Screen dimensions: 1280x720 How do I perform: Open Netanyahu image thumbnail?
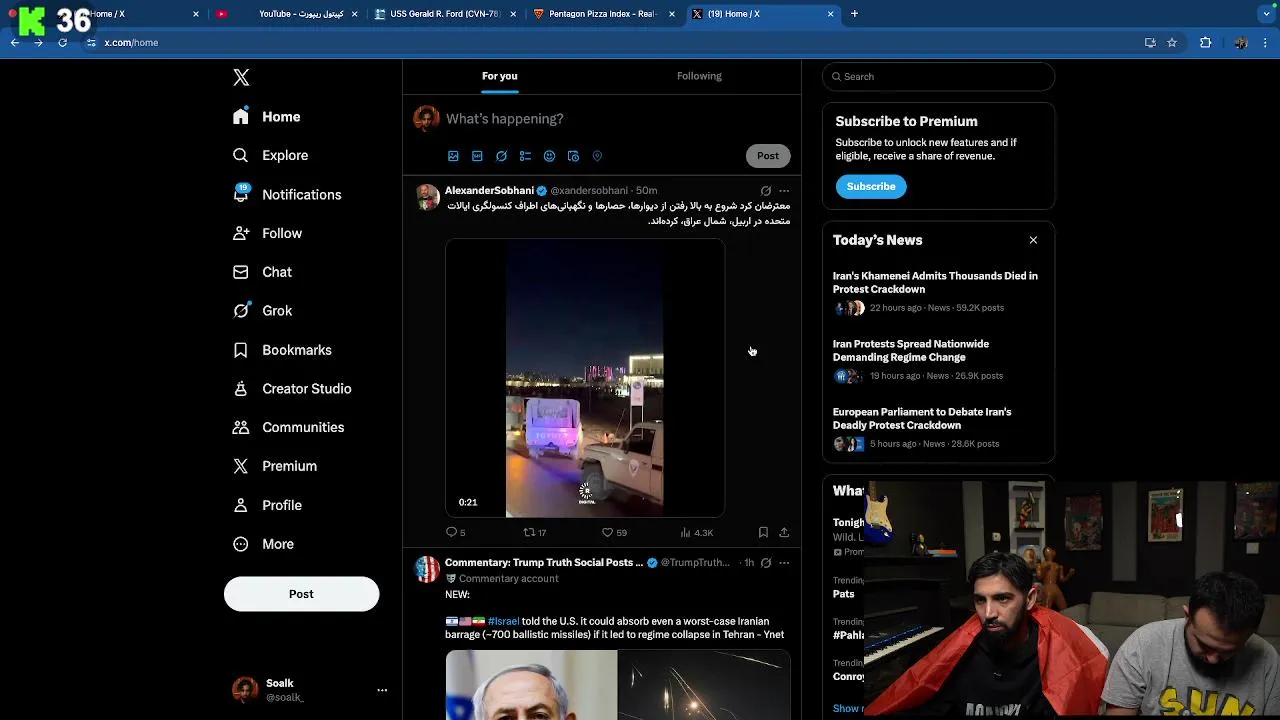[x=531, y=685]
